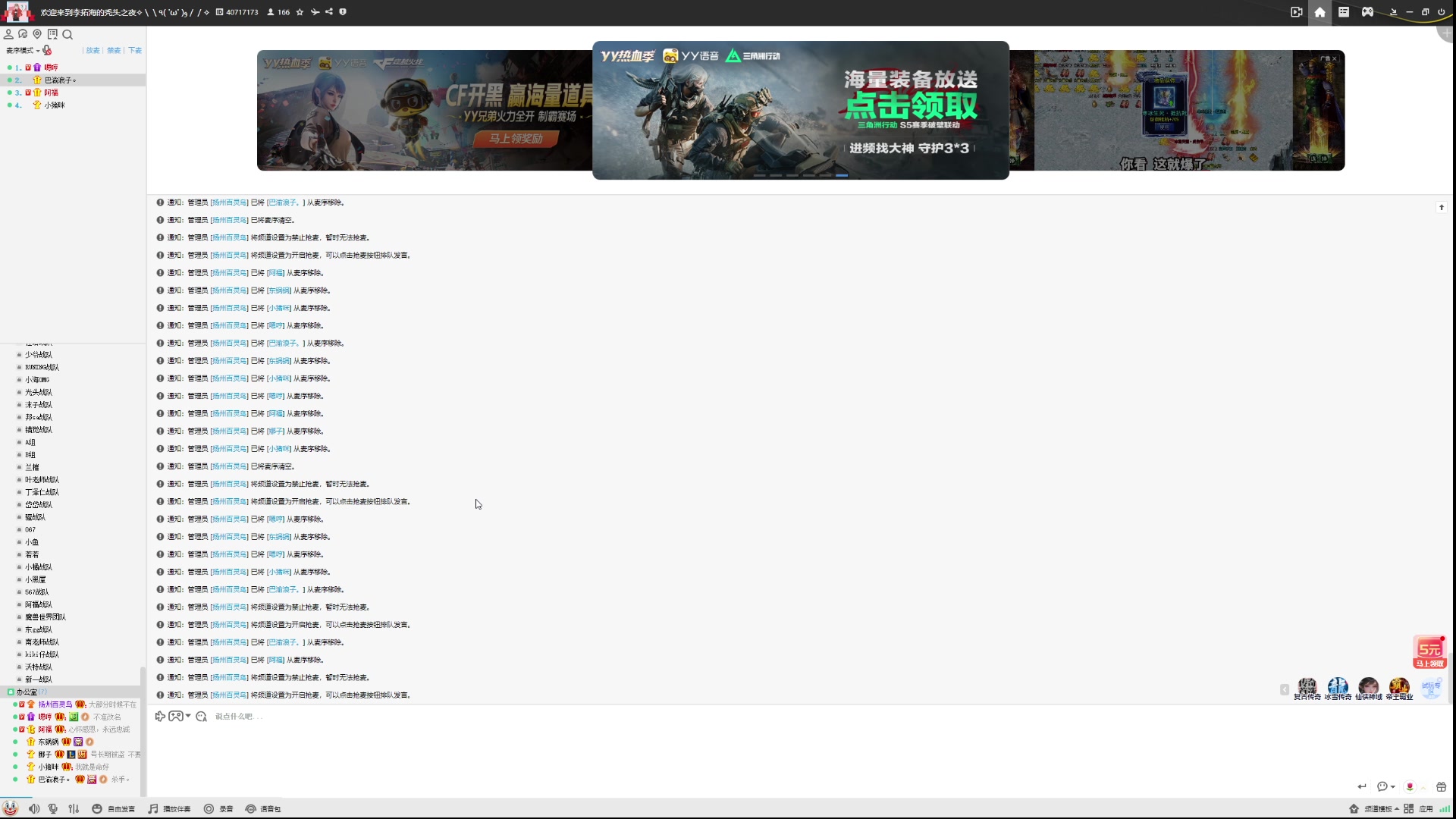
Task: Click the 马上领奖励 button on CF banner
Action: coord(515,139)
